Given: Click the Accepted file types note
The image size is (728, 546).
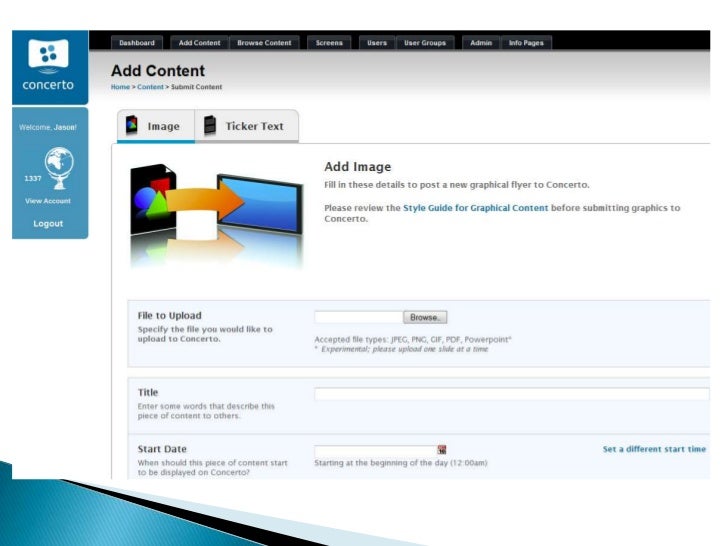Looking at the screenshot, I should point(413,339).
